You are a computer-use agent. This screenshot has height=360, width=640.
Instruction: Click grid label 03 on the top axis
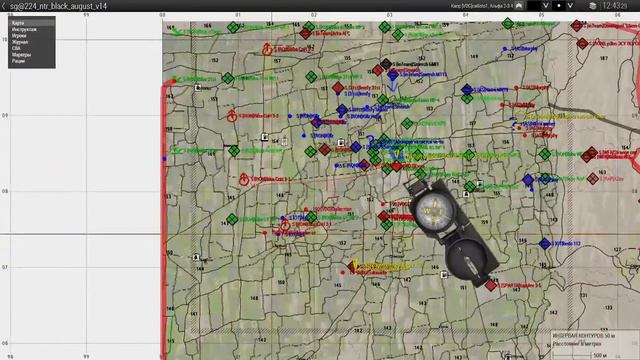click(389, 15)
